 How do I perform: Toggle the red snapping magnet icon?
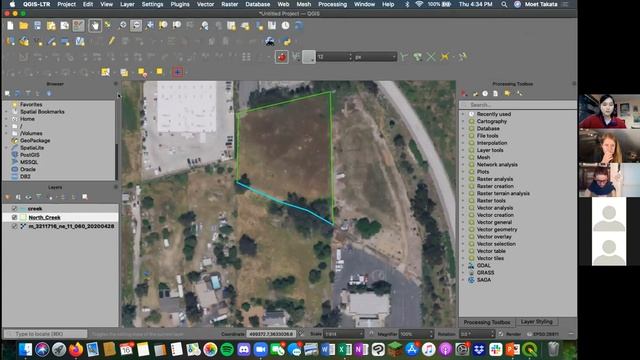pos(282,57)
